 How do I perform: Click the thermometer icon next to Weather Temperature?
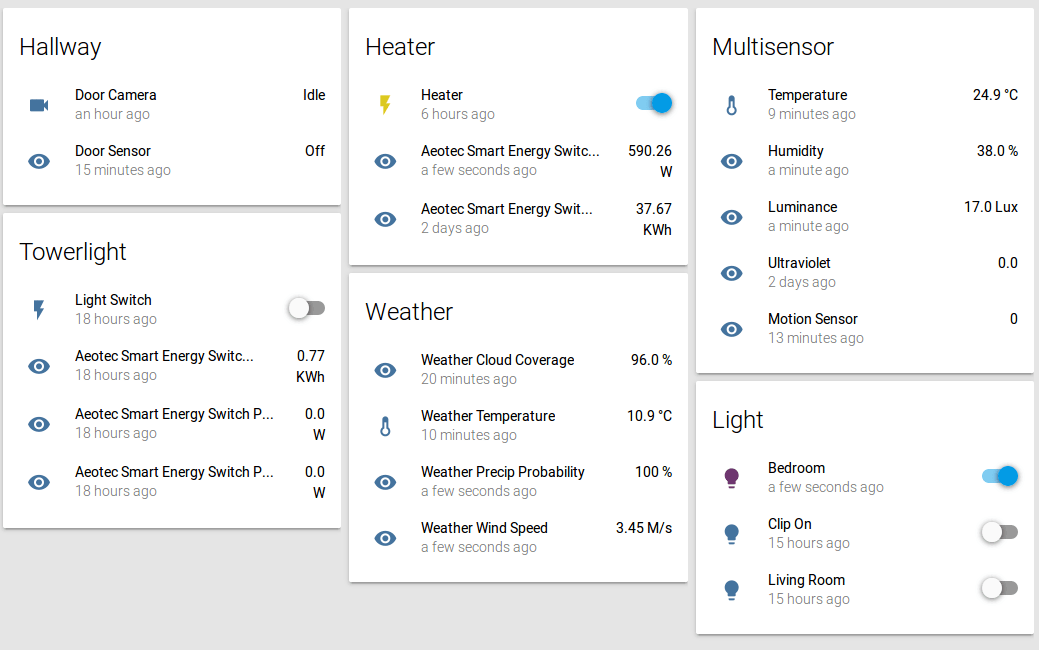(x=385, y=425)
